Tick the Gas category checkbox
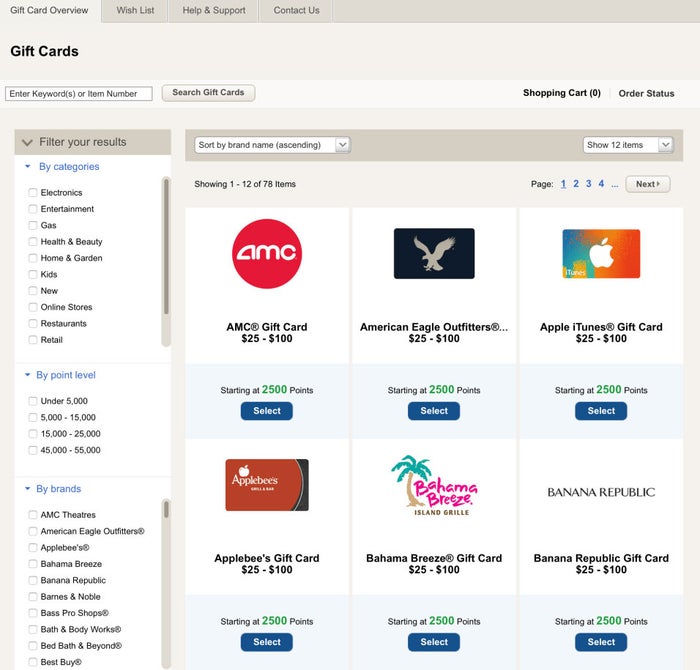Viewport: 700px width, 670px height. (x=33, y=225)
